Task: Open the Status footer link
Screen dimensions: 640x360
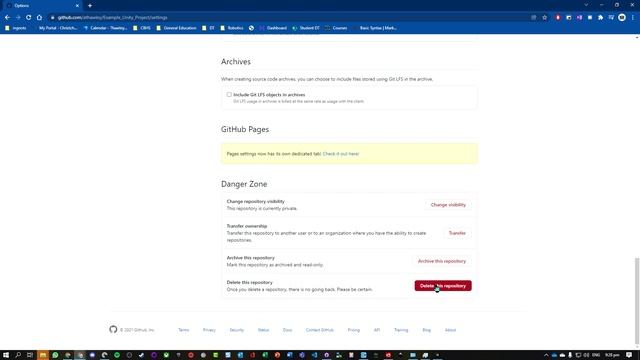Action: tap(263, 330)
